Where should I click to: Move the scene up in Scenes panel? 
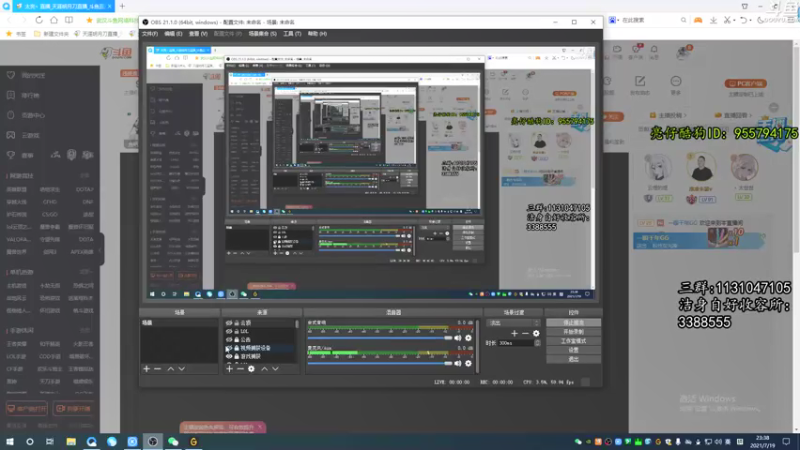click(170, 368)
